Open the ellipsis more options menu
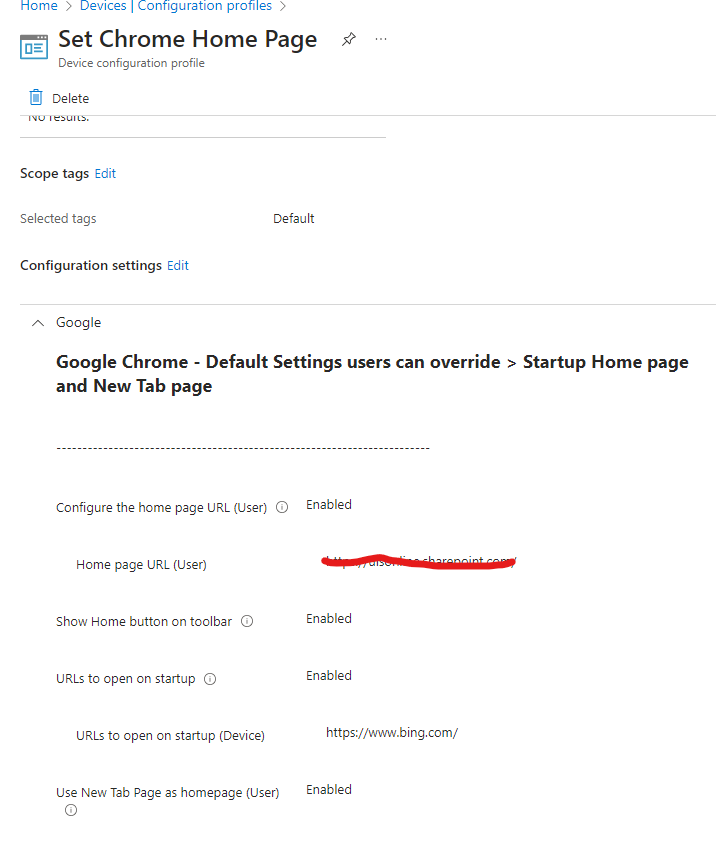This screenshot has width=716, height=856. (x=381, y=39)
